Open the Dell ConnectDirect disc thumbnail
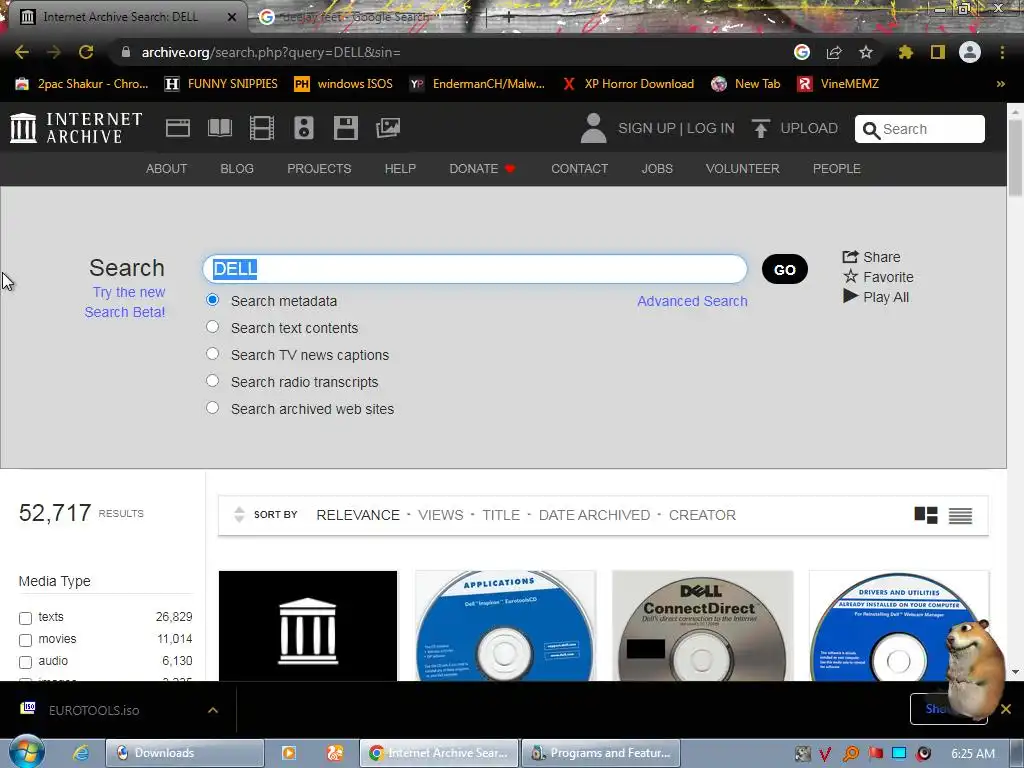This screenshot has height=768, width=1024. [703, 626]
